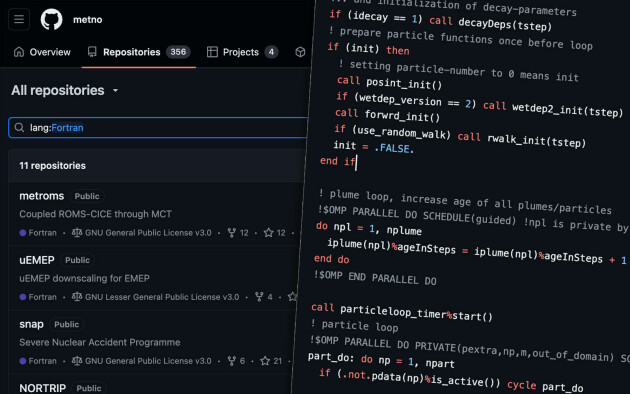Click the 'uEMEP downscaling for EMEP' description
This screenshot has width=630, height=394.
point(84,278)
